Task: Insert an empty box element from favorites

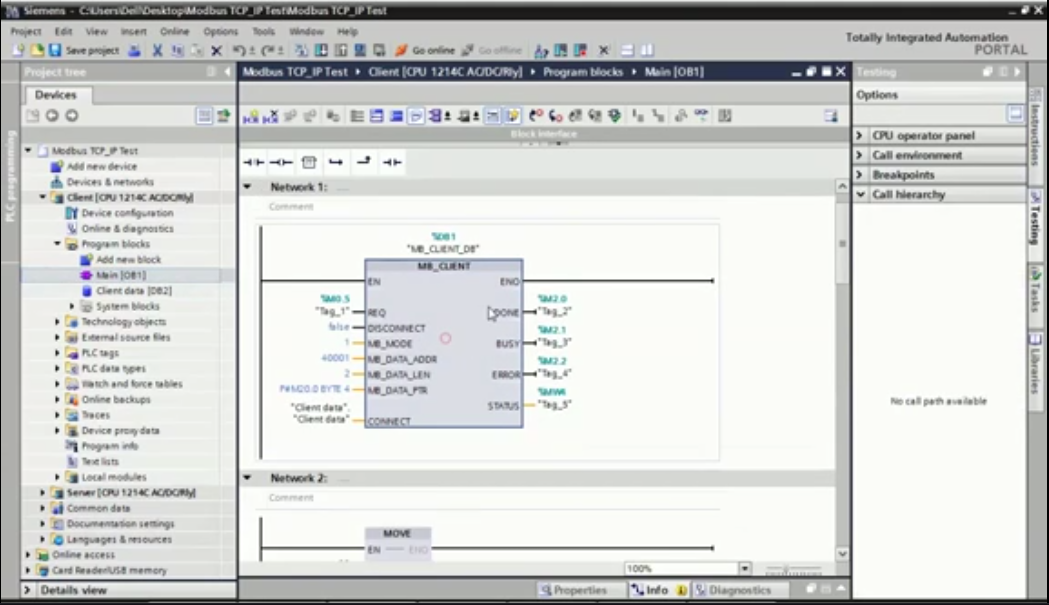Action: tap(310, 160)
